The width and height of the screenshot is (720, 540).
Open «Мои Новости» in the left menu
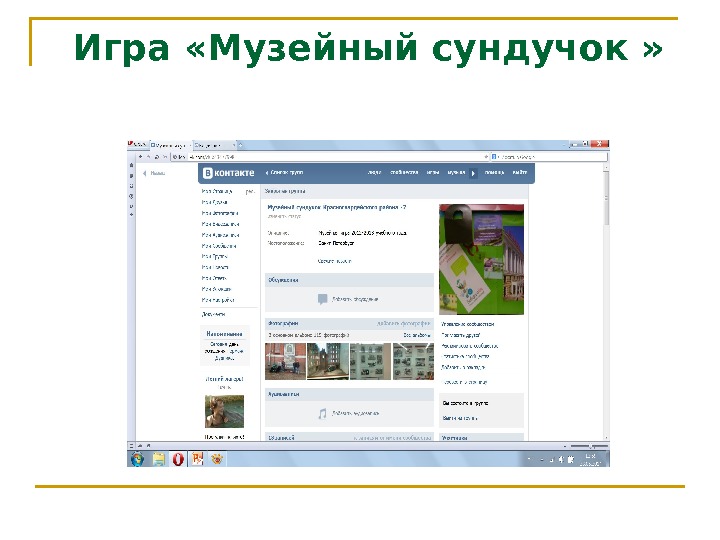click(215, 267)
